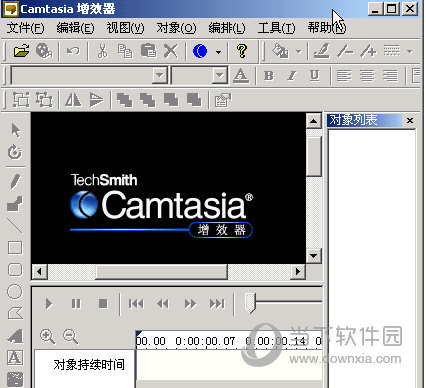
Task: Select the Rounded Rectangle tool
Action: pos(15,270)
